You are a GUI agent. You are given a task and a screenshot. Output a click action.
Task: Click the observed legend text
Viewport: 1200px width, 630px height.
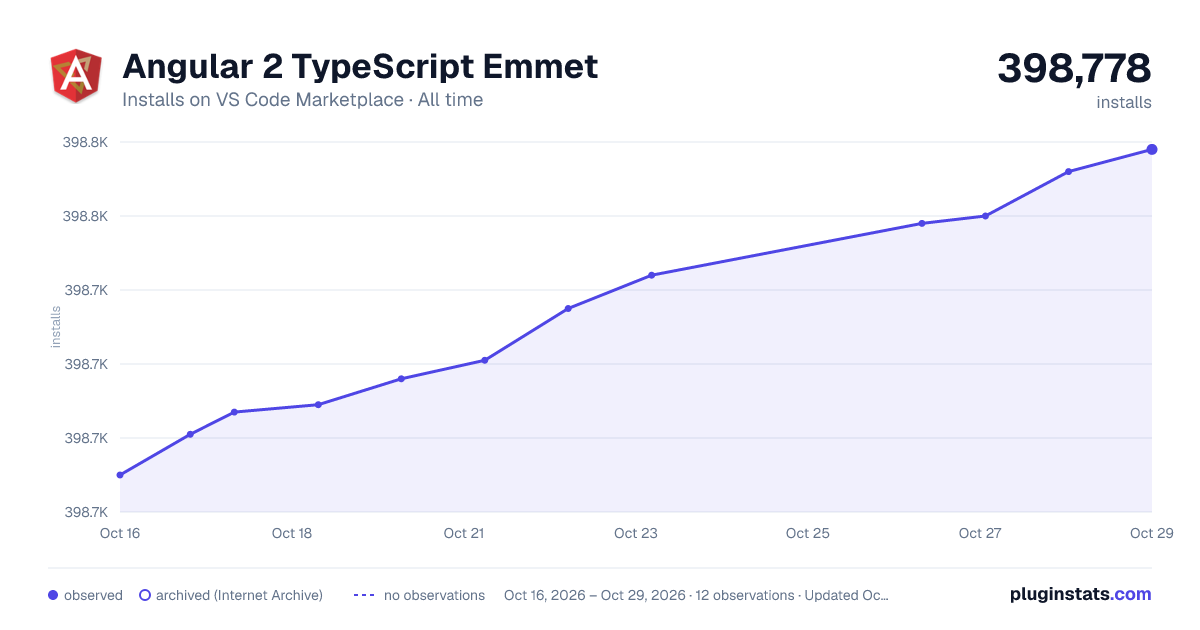93,595
